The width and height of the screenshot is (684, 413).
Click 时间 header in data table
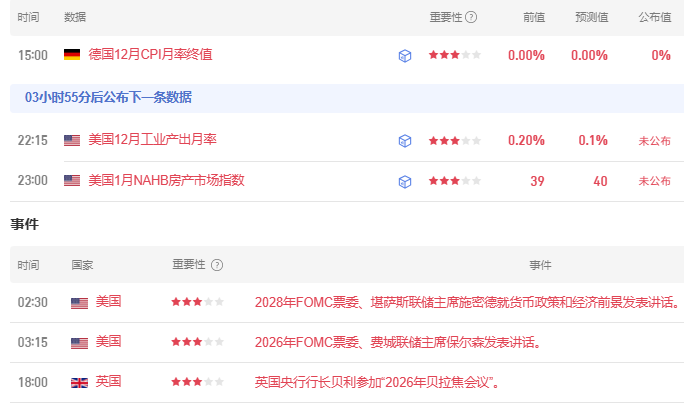coord(28,17)
